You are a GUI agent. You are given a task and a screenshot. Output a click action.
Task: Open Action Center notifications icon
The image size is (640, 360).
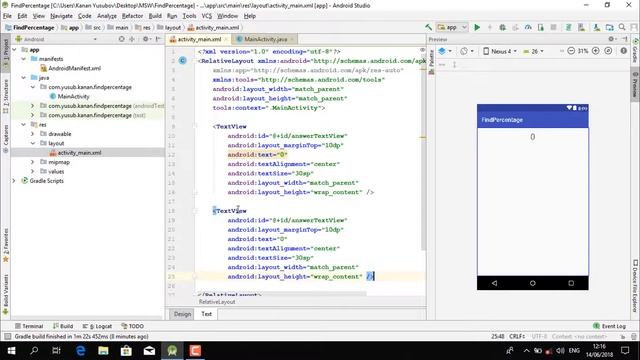[625, 351]
